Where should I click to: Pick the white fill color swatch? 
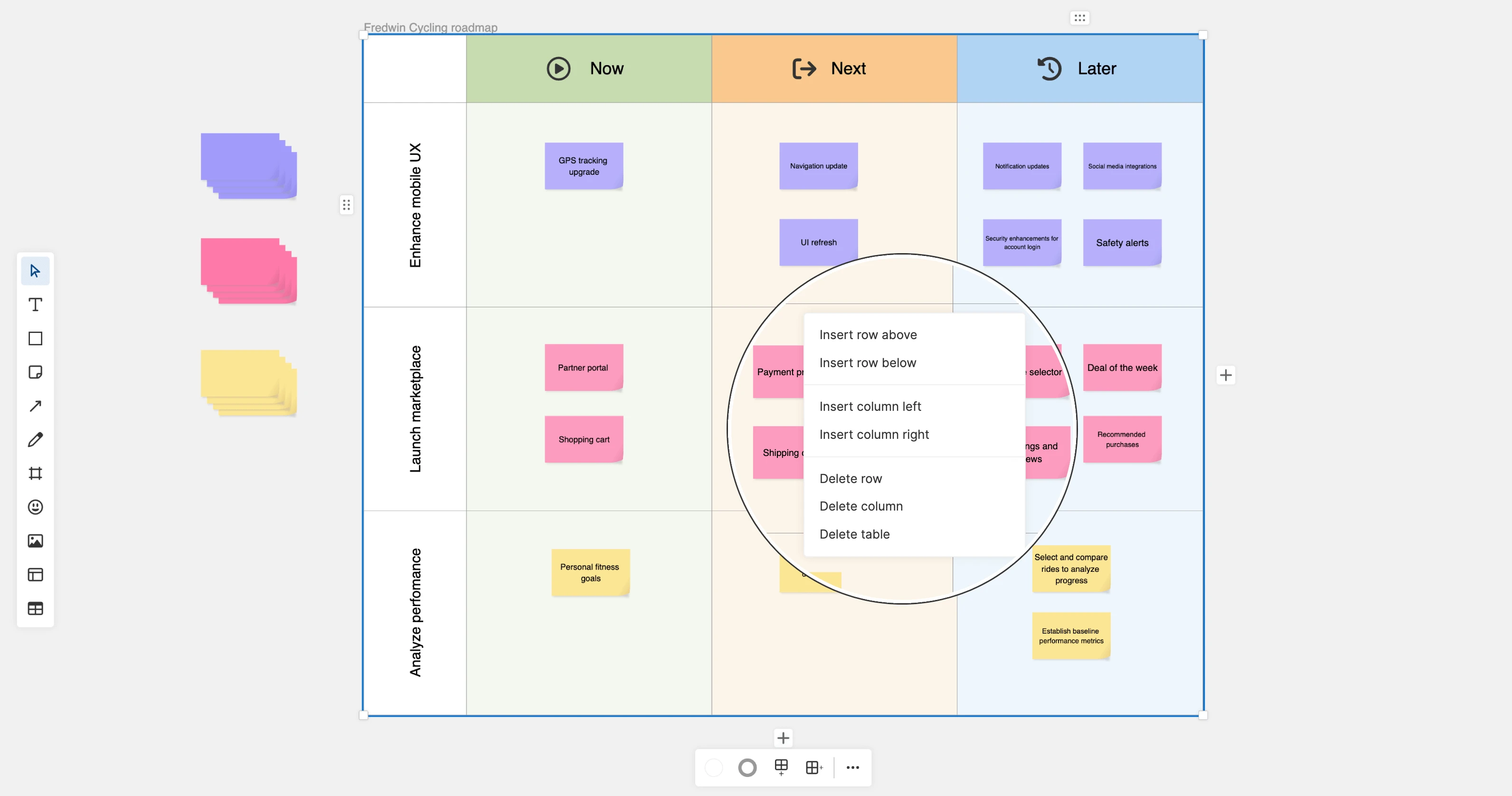click(714, 767)
